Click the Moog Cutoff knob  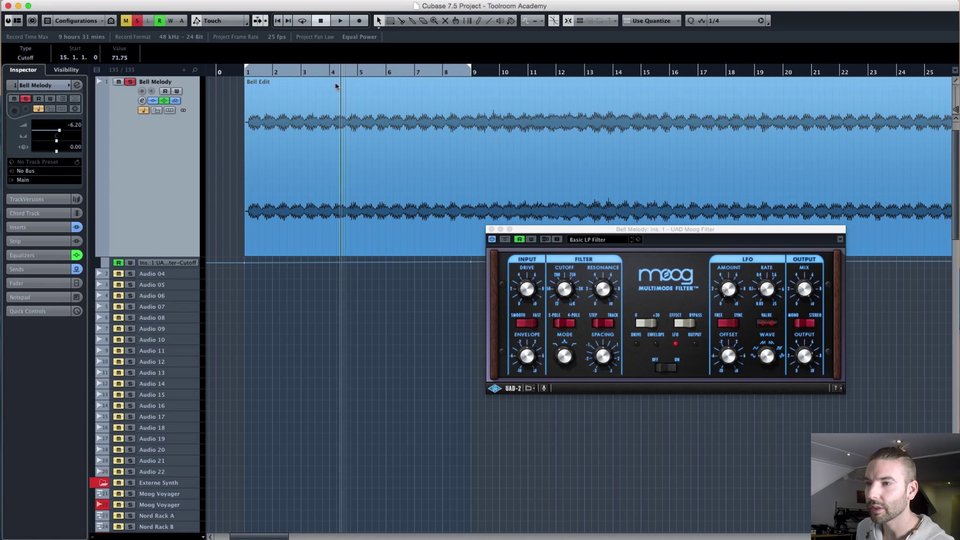point(564,289)
